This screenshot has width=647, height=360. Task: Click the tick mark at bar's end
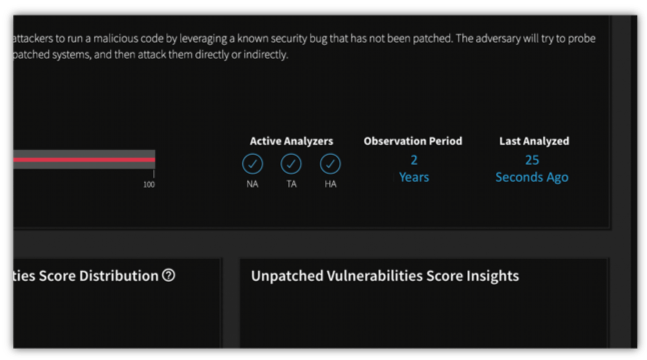pyautogui.click(x=154, y=173)
